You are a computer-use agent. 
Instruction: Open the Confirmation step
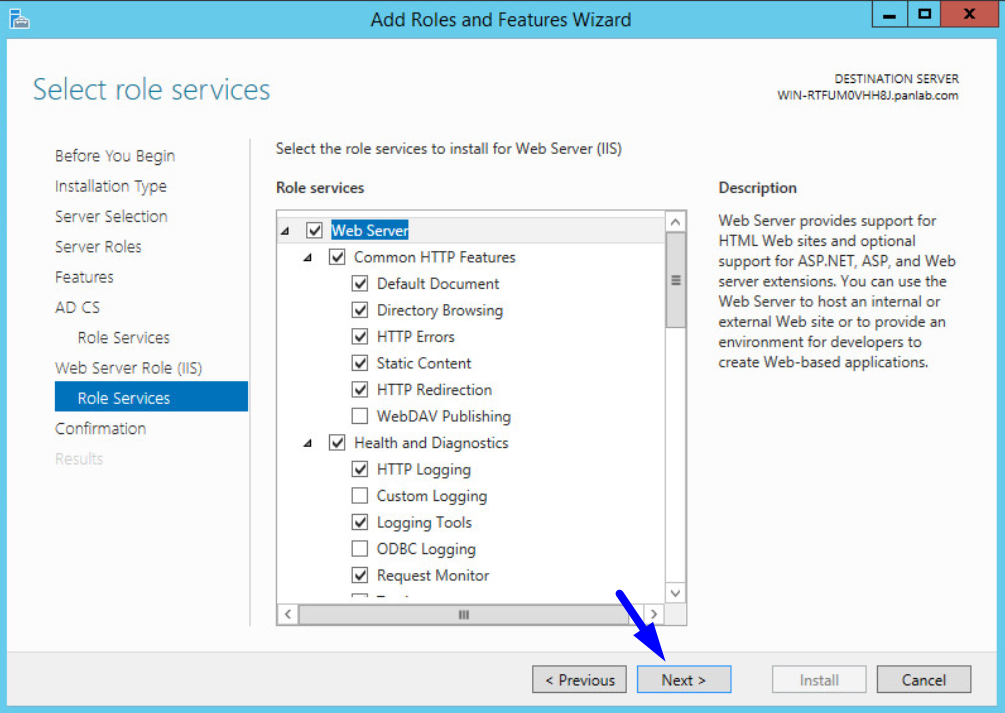pos(100,428)
